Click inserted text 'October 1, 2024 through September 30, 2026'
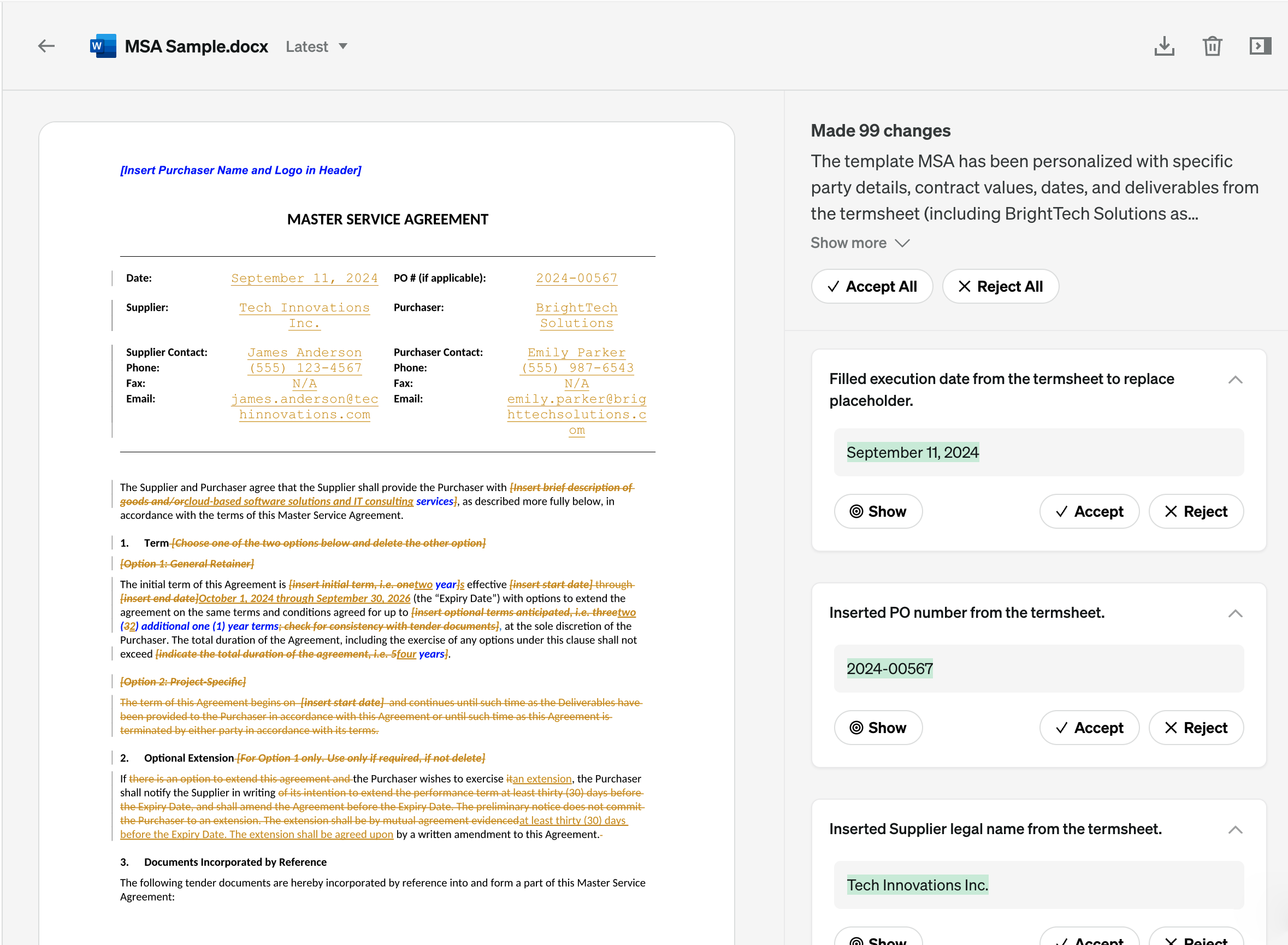The height and width of the screenshot is (945, 1288). point(304,598)
